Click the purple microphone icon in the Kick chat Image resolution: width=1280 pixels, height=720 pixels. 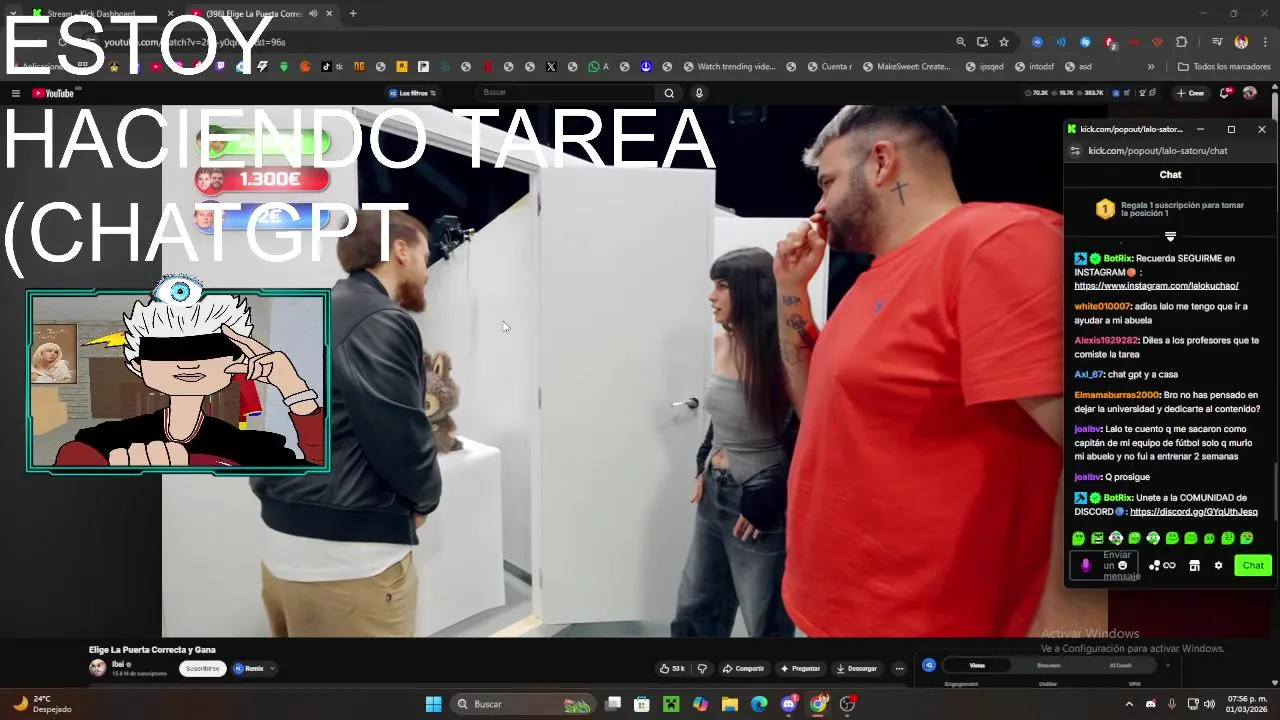[1086, 565]
